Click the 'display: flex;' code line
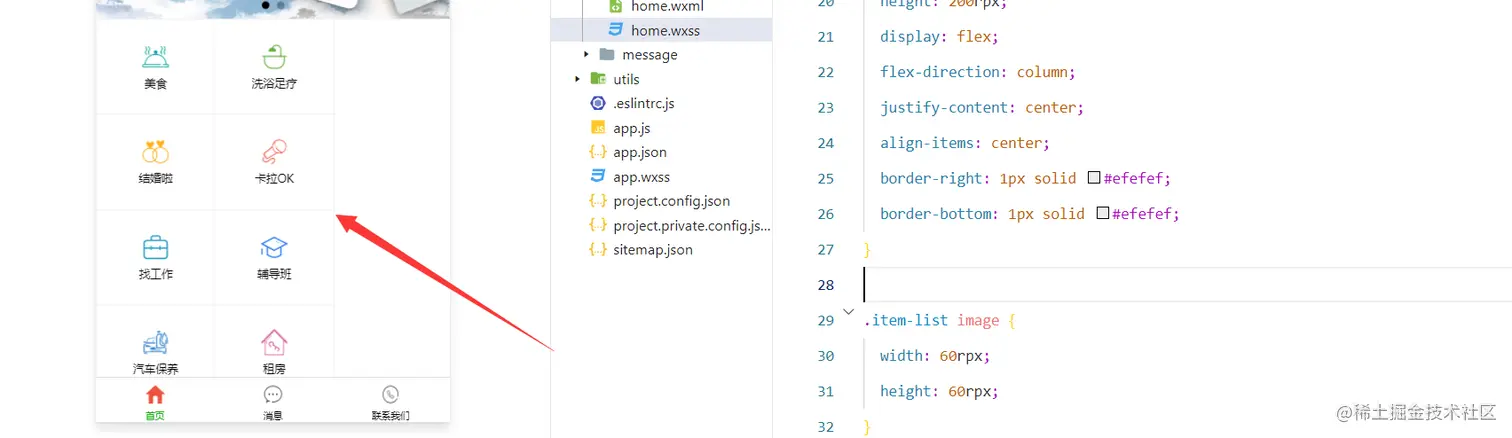This screenshot has height=438, width=1512. pyautogui.click(x=939, y=36)
